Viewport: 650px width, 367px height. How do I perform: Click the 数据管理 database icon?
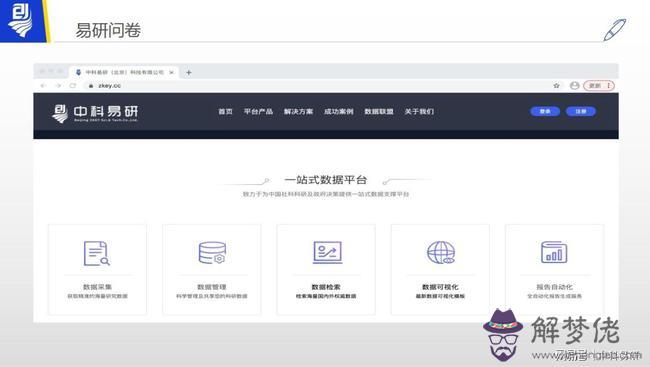coord(212,253)
